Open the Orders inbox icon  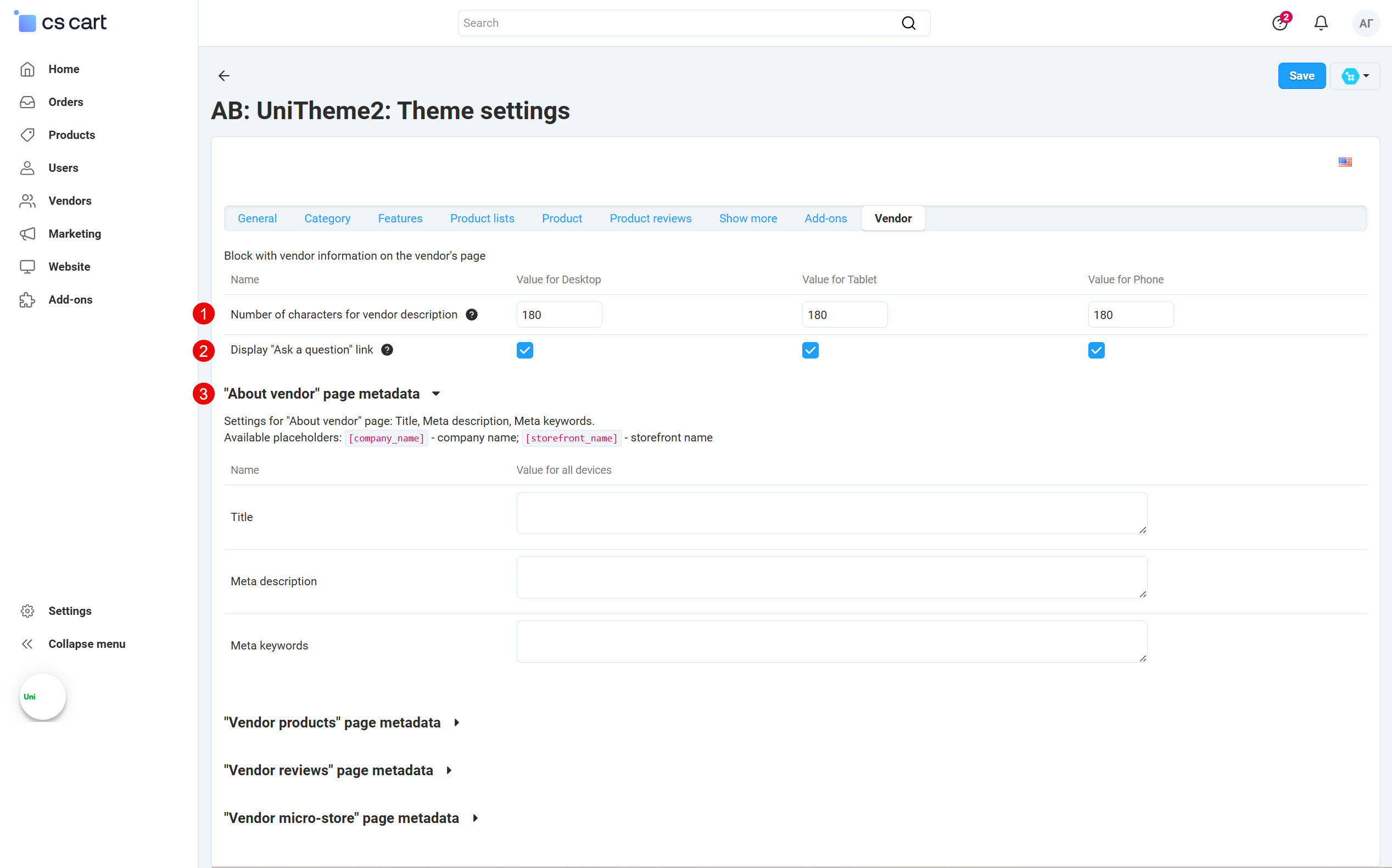click(27, 102)
